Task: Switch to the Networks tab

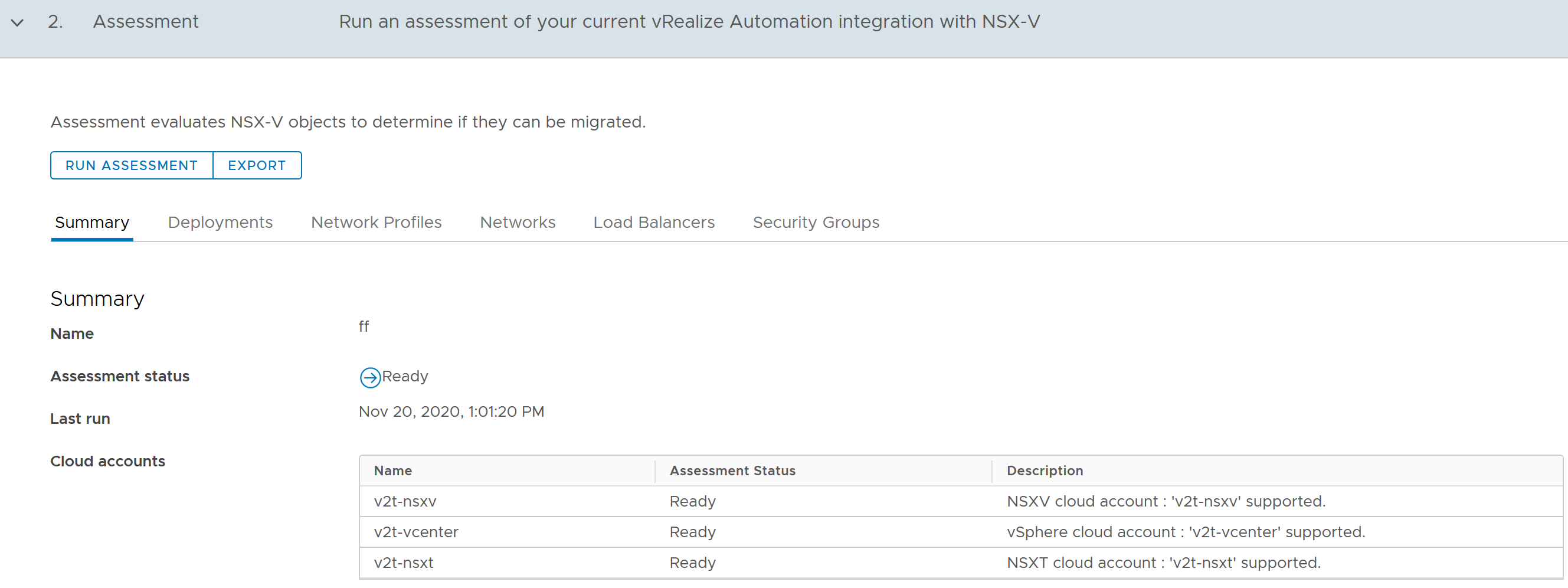Action: [x=518, y=223]
